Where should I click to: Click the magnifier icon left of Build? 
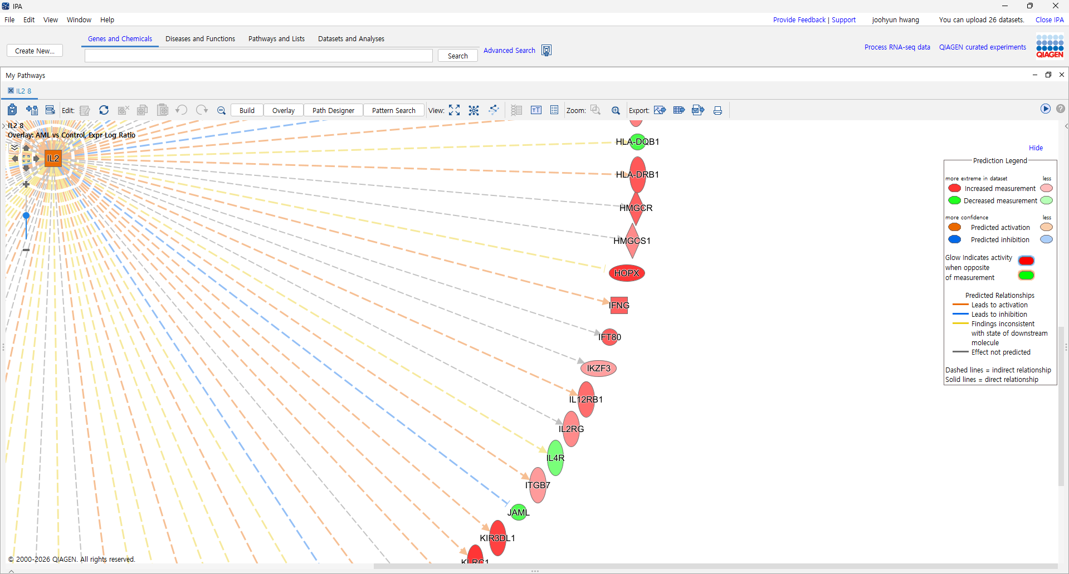coord(222,110)
